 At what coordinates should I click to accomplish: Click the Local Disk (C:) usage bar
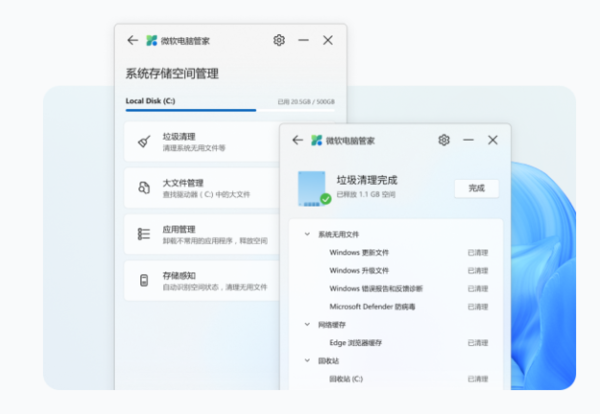(190, 110)
